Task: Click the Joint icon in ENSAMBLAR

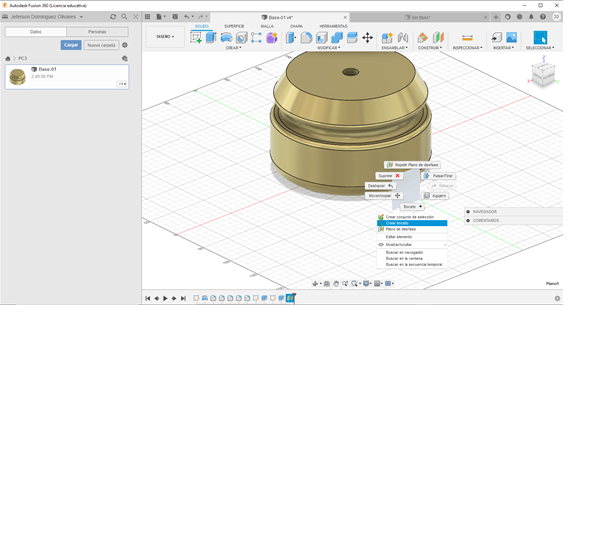Action: [403, 38]
